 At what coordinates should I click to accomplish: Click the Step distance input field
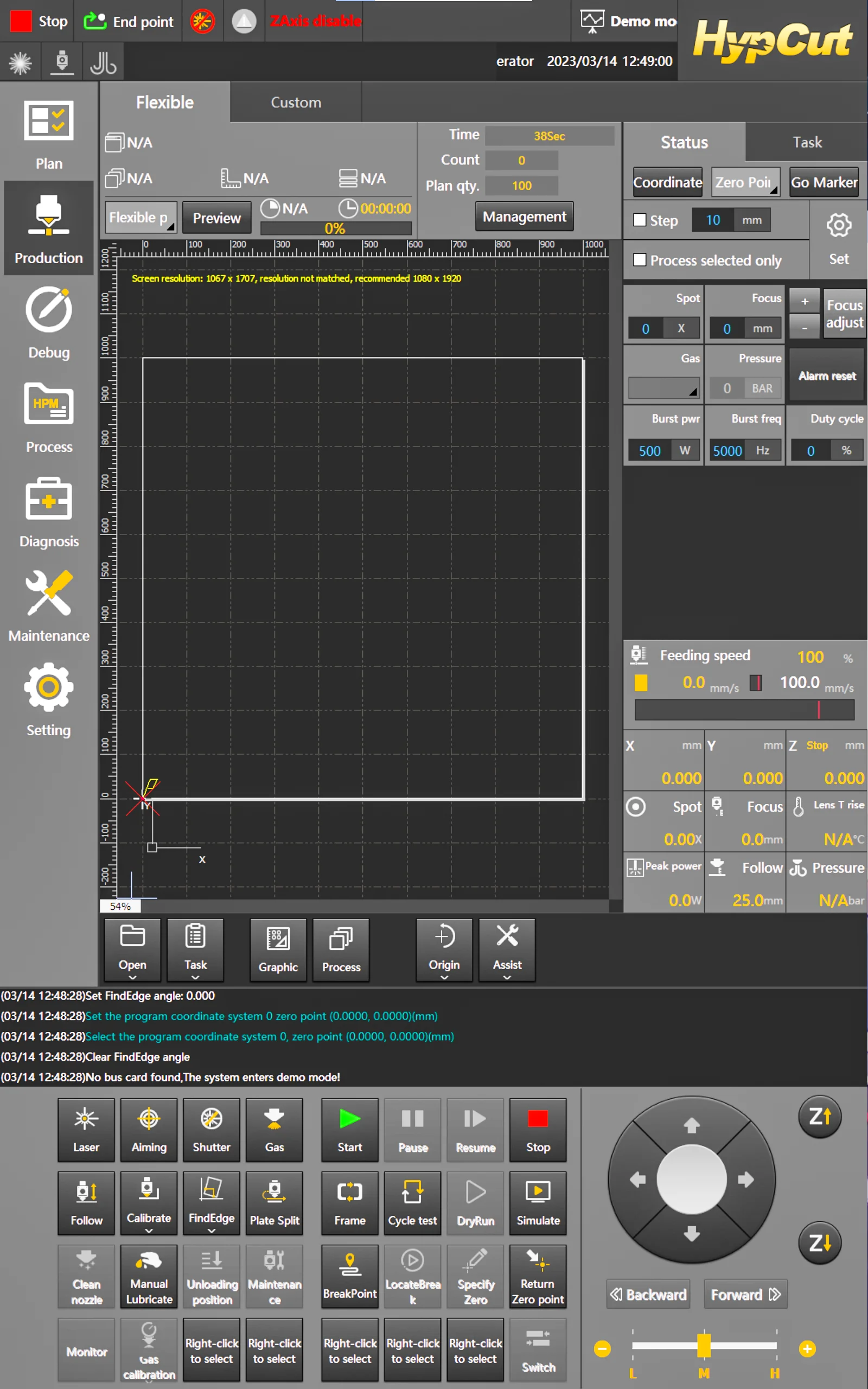[713, 220]
